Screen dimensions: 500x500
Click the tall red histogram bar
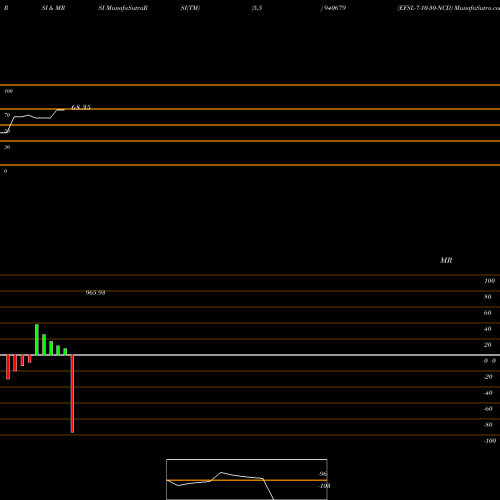tap(72, 394)
